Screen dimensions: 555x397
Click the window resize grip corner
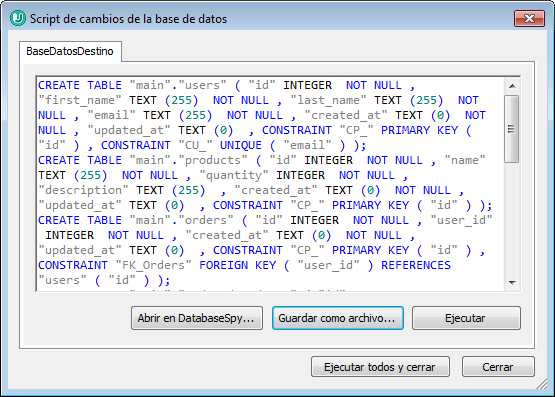coord(542,384)
